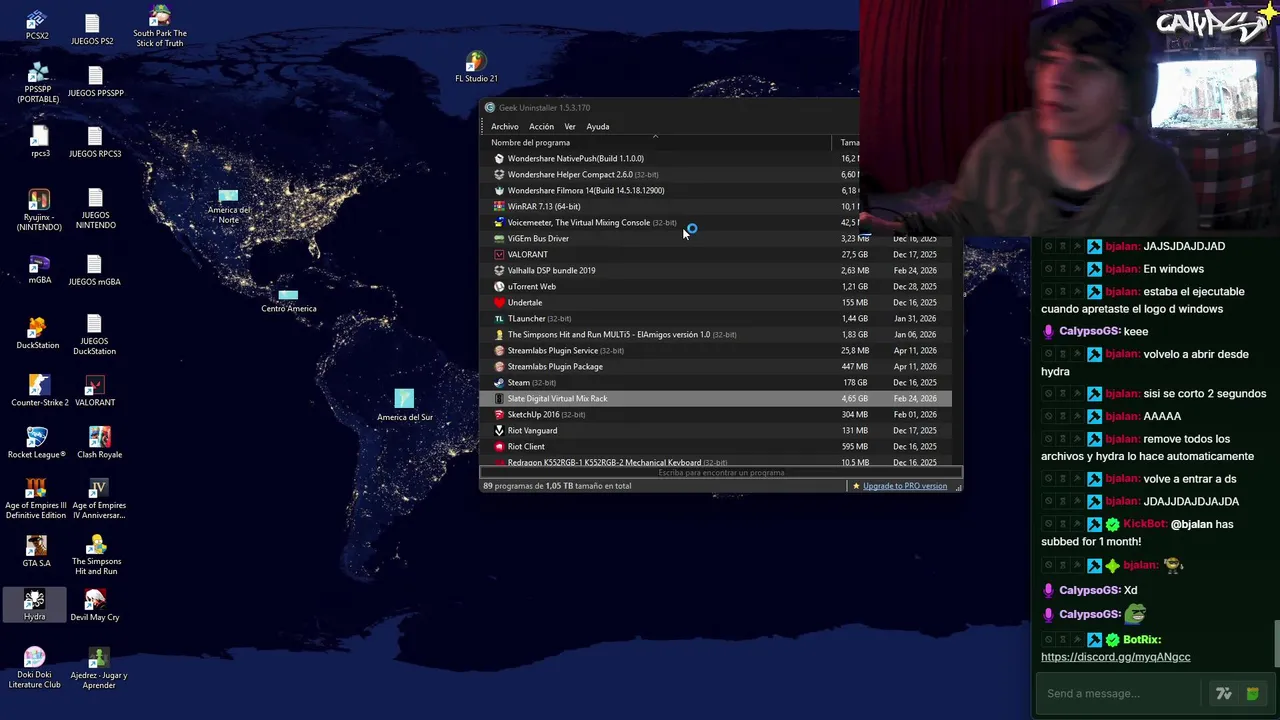Select Steam row in program list

(x=715, y=382)
